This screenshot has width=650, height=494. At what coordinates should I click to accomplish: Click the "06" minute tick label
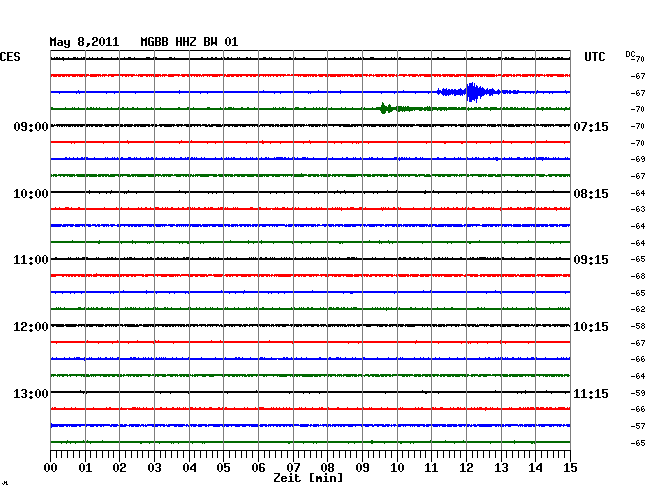click(x=258, y=468)
